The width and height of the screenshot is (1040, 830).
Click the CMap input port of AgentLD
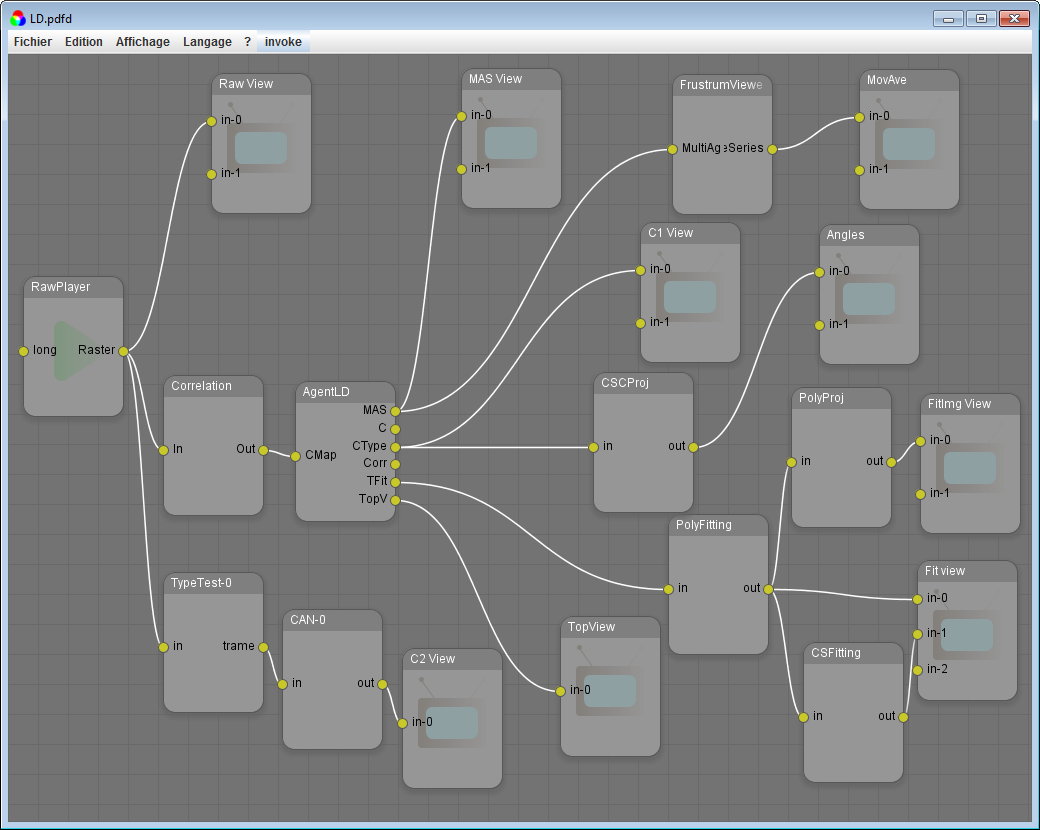pos(297,455)
